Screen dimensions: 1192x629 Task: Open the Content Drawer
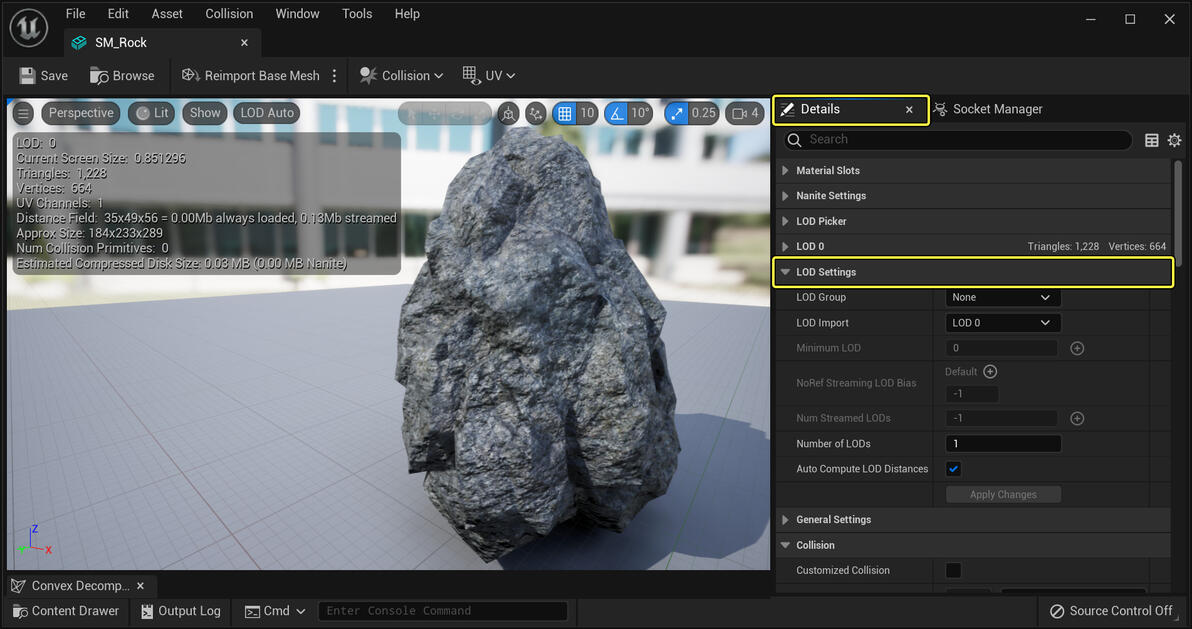coord(65,611)
